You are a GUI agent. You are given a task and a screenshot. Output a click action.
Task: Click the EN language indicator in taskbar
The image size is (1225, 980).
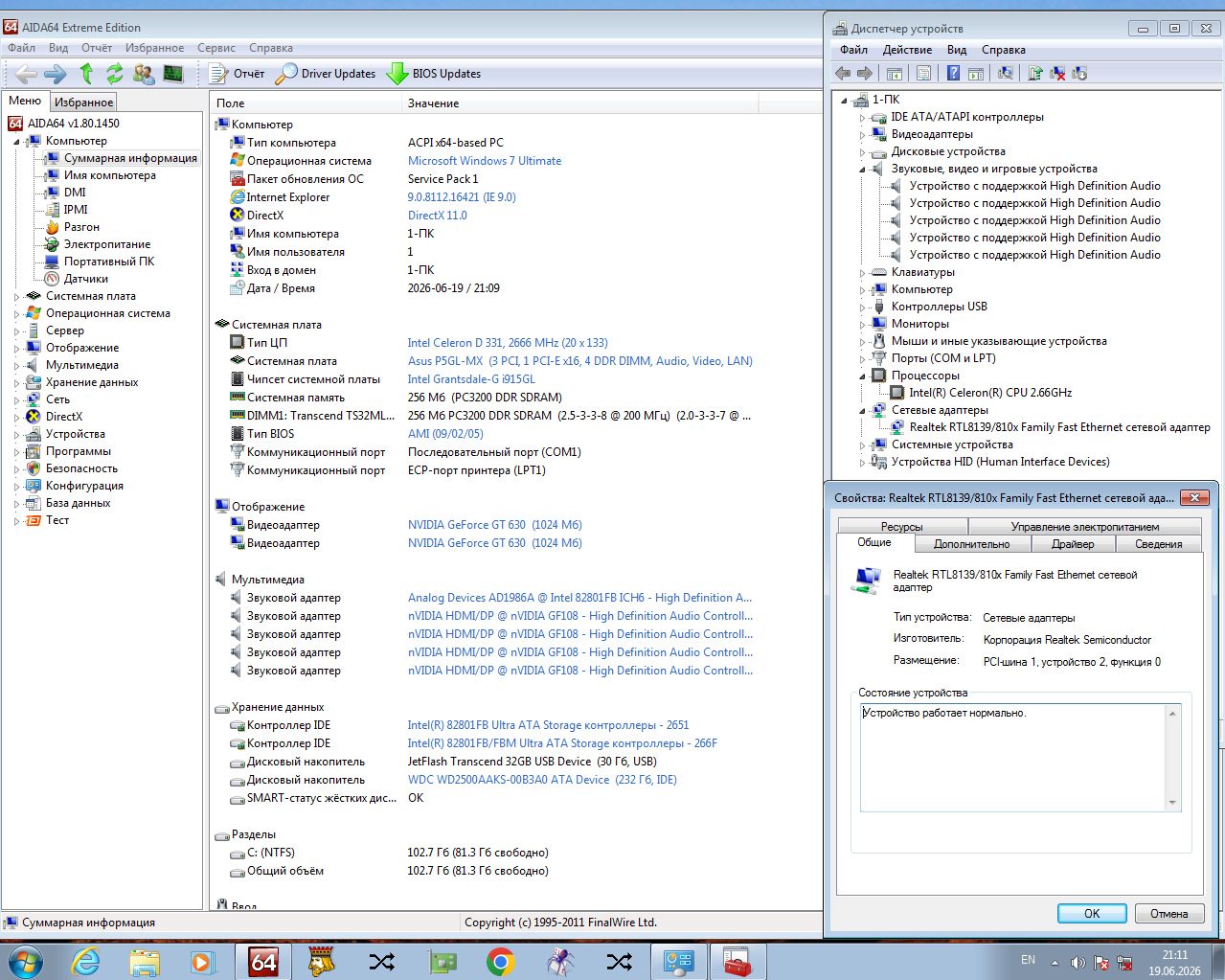[x=1028, y=960]
